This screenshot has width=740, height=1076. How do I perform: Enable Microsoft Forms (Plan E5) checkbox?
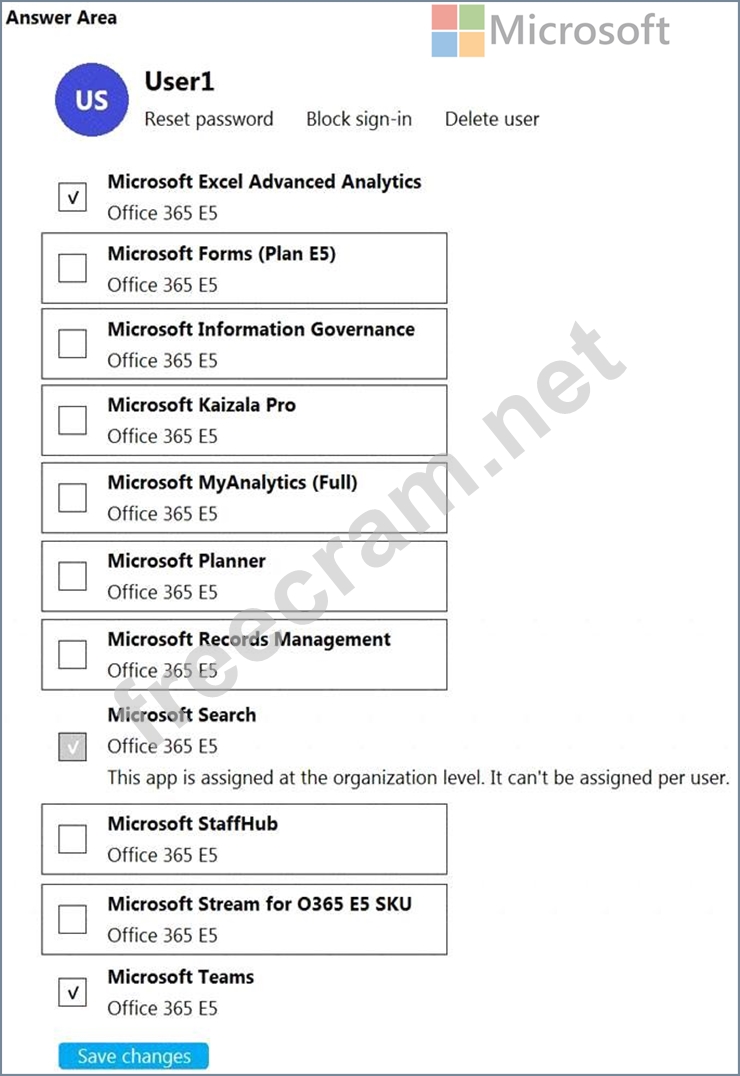(72, 268)
